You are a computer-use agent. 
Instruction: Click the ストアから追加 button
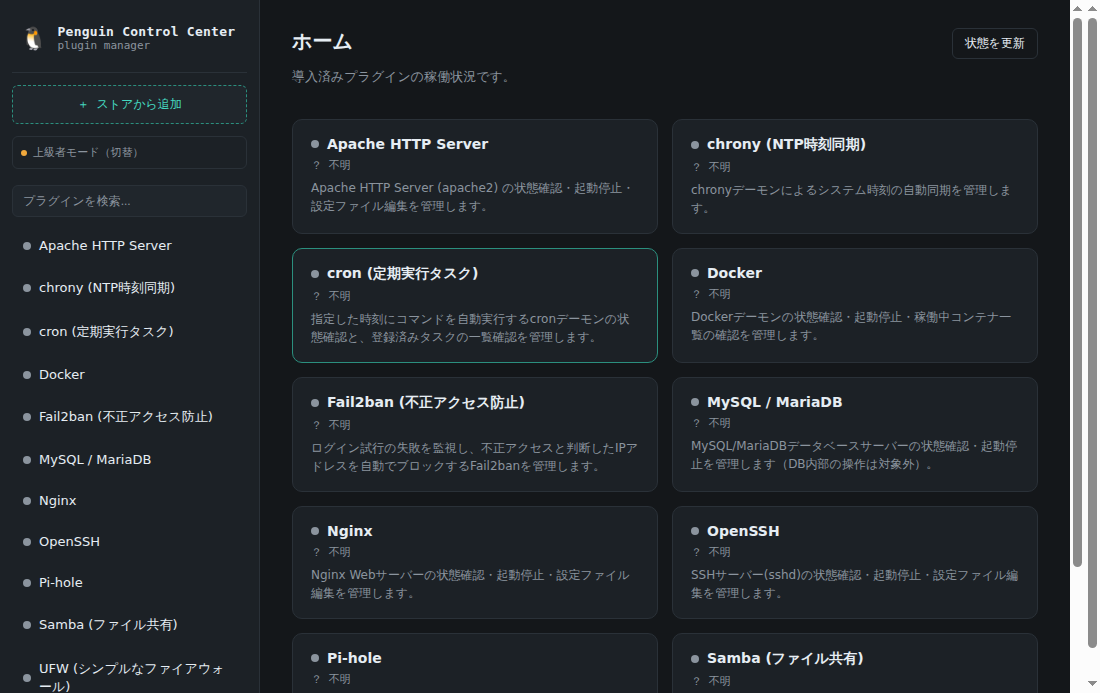coord(129,105)
